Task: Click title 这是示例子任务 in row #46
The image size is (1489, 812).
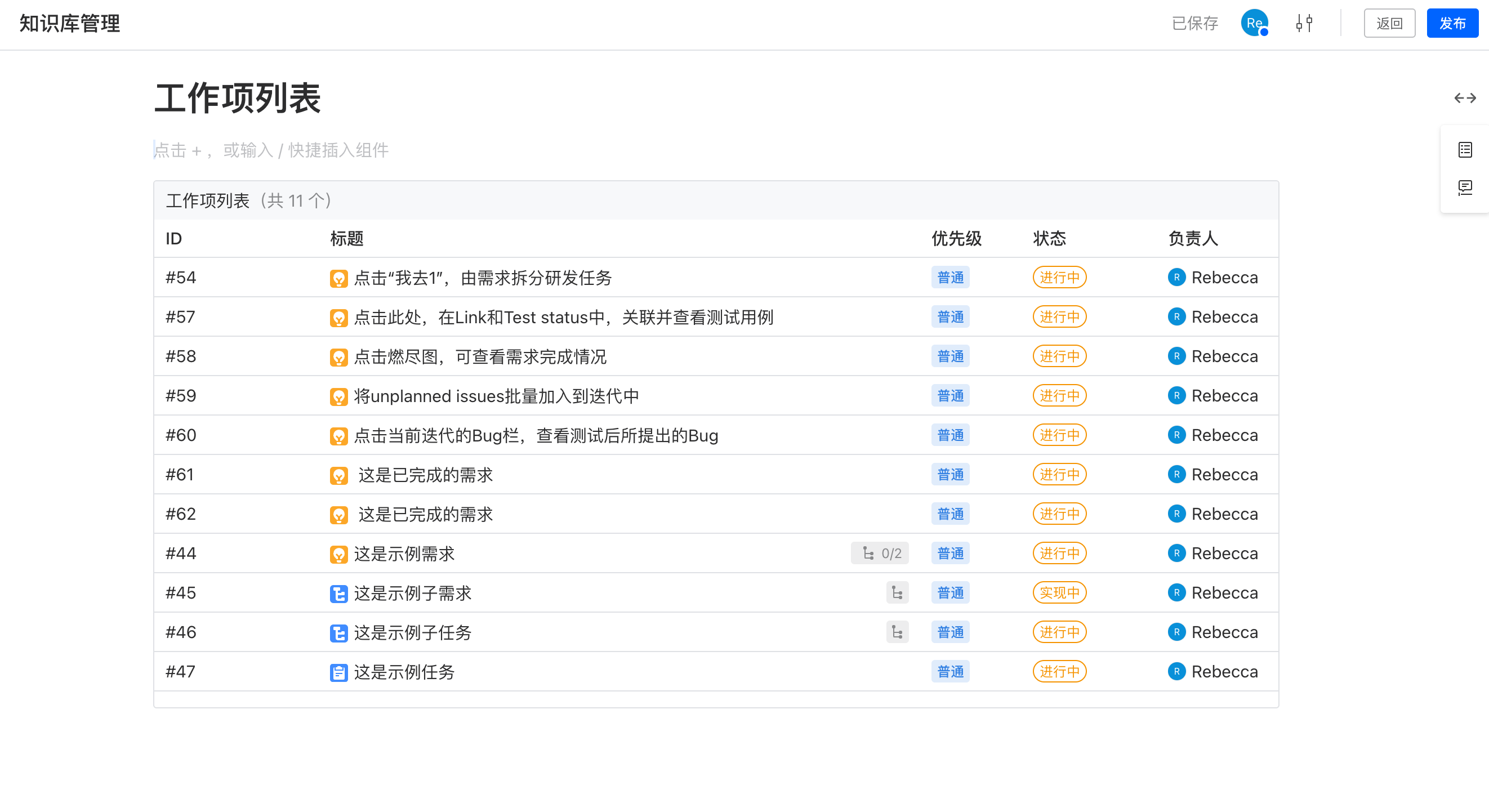Action: 413,632
